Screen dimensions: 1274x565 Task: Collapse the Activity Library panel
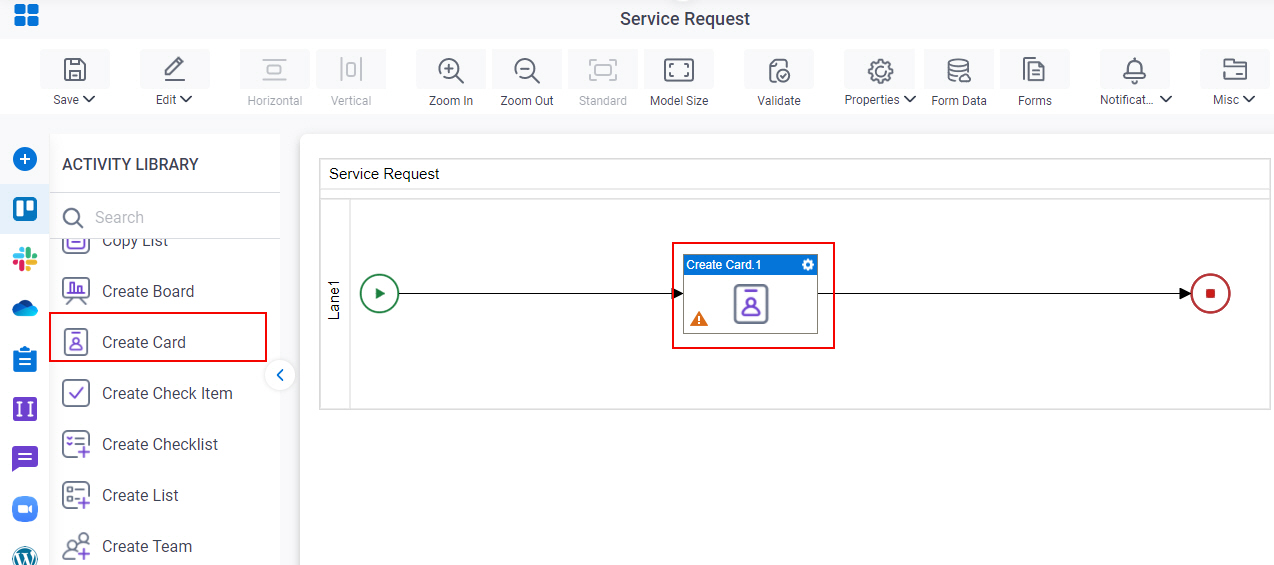pos(280,375)
